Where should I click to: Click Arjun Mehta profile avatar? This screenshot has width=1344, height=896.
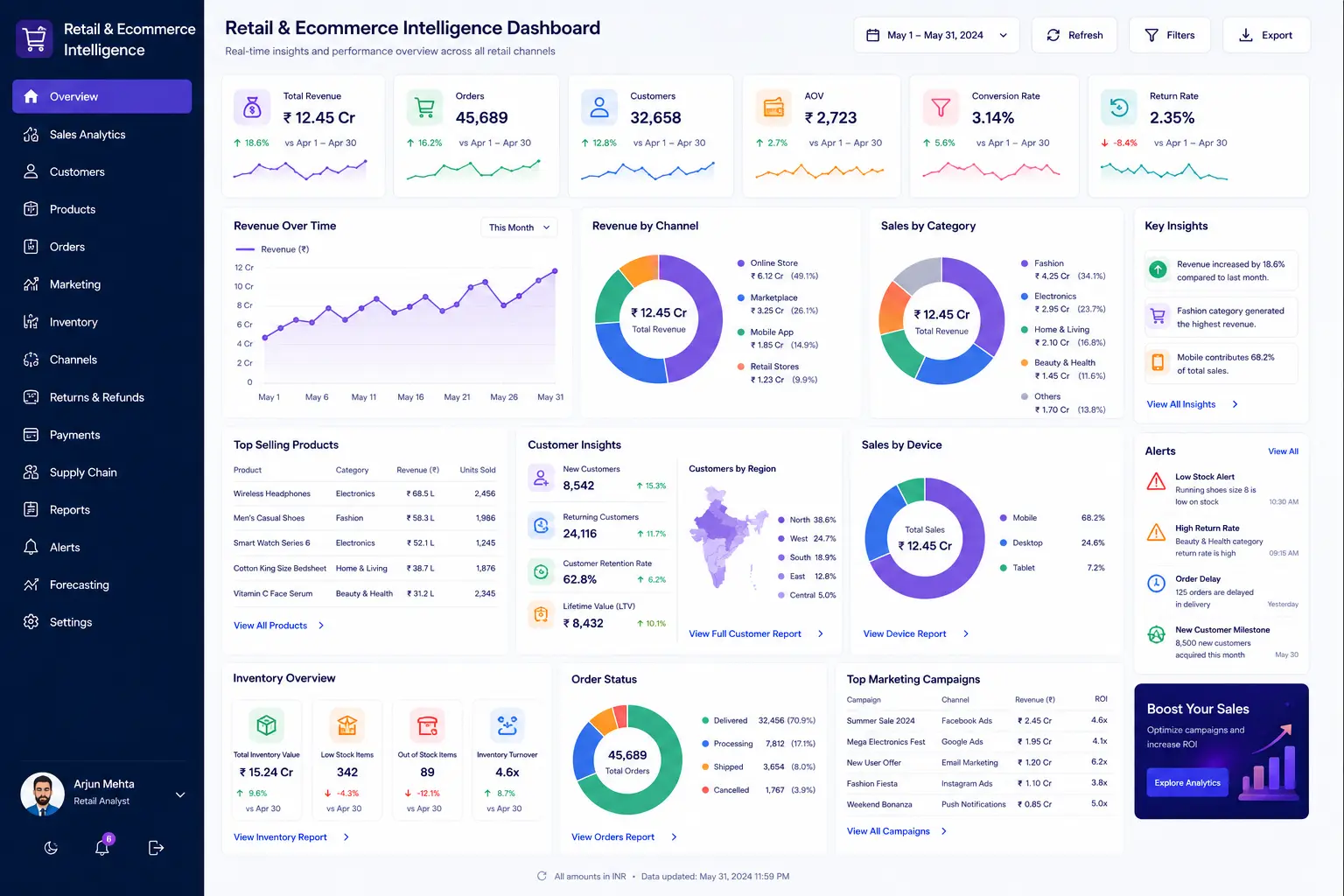[x=42, y=794]
